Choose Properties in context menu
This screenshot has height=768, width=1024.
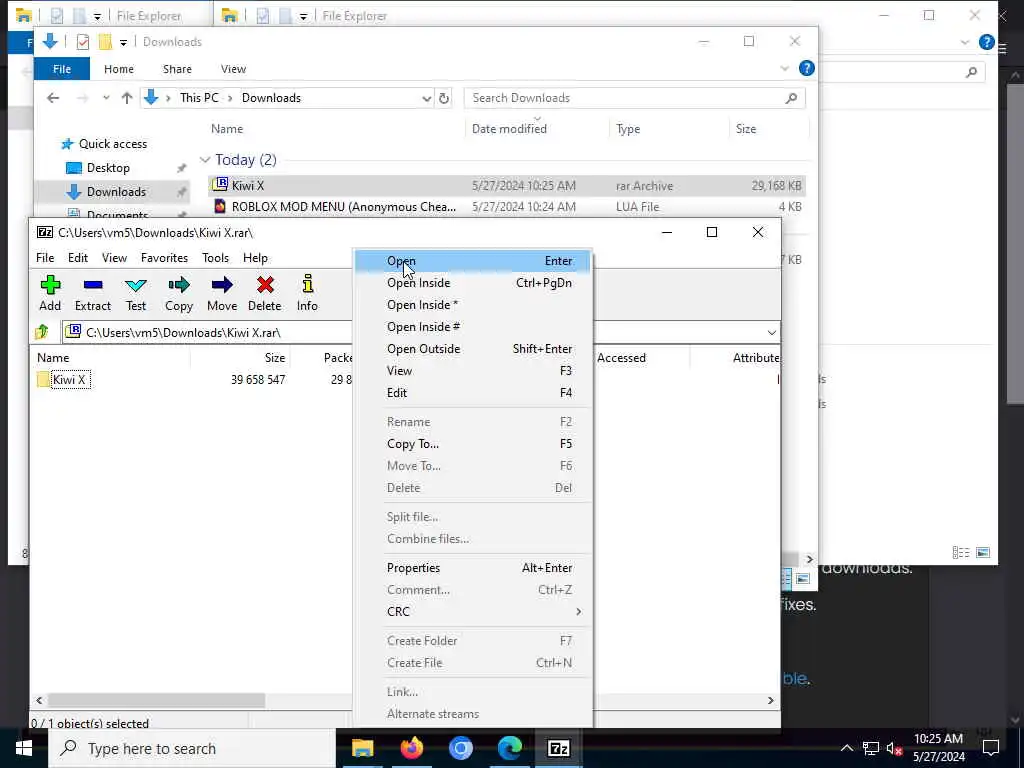coord(473,568)
